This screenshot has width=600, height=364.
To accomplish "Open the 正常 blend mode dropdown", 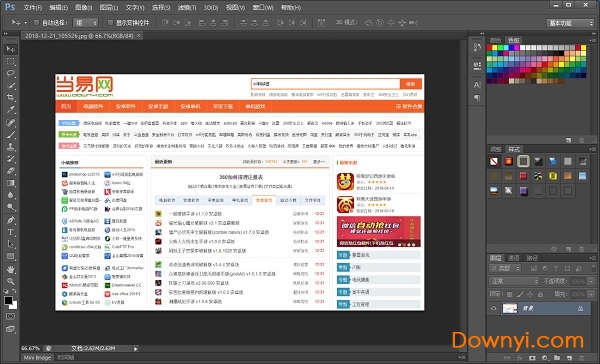I will (x=514, y=281).
